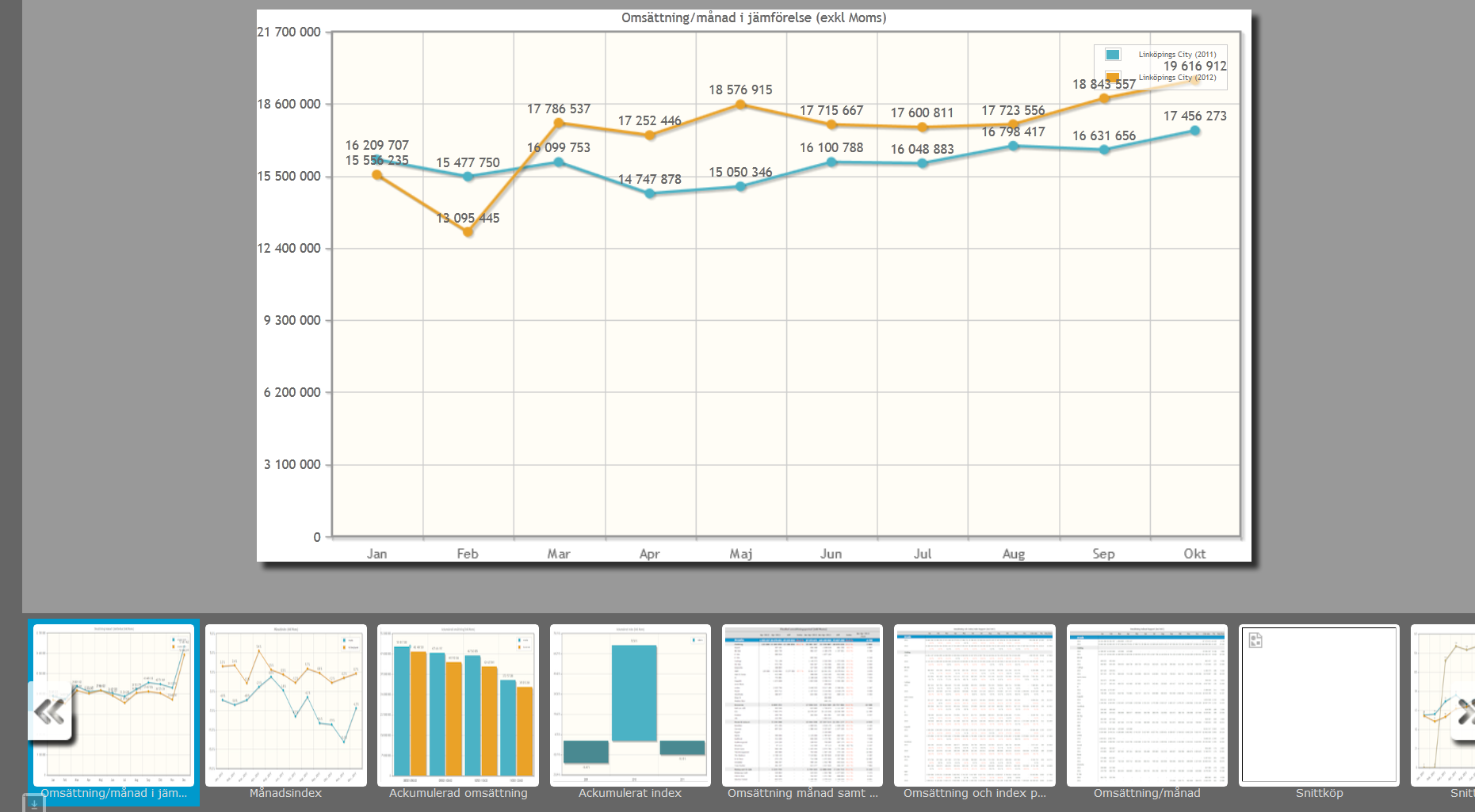The width and height of the screenshot is (1475, 812).
Task: Open the Omsättning/månad table thumbnail
Action: tap(1147, 705)
